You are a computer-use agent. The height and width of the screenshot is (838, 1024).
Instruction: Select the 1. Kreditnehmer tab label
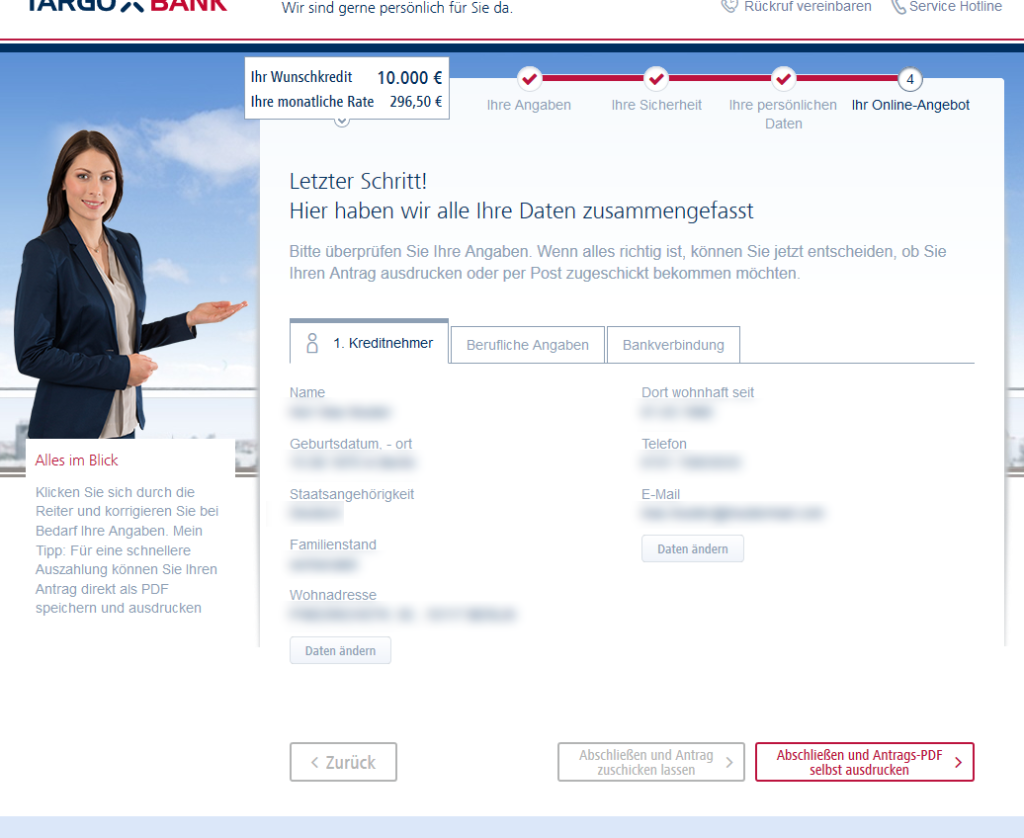pos(383,343)
